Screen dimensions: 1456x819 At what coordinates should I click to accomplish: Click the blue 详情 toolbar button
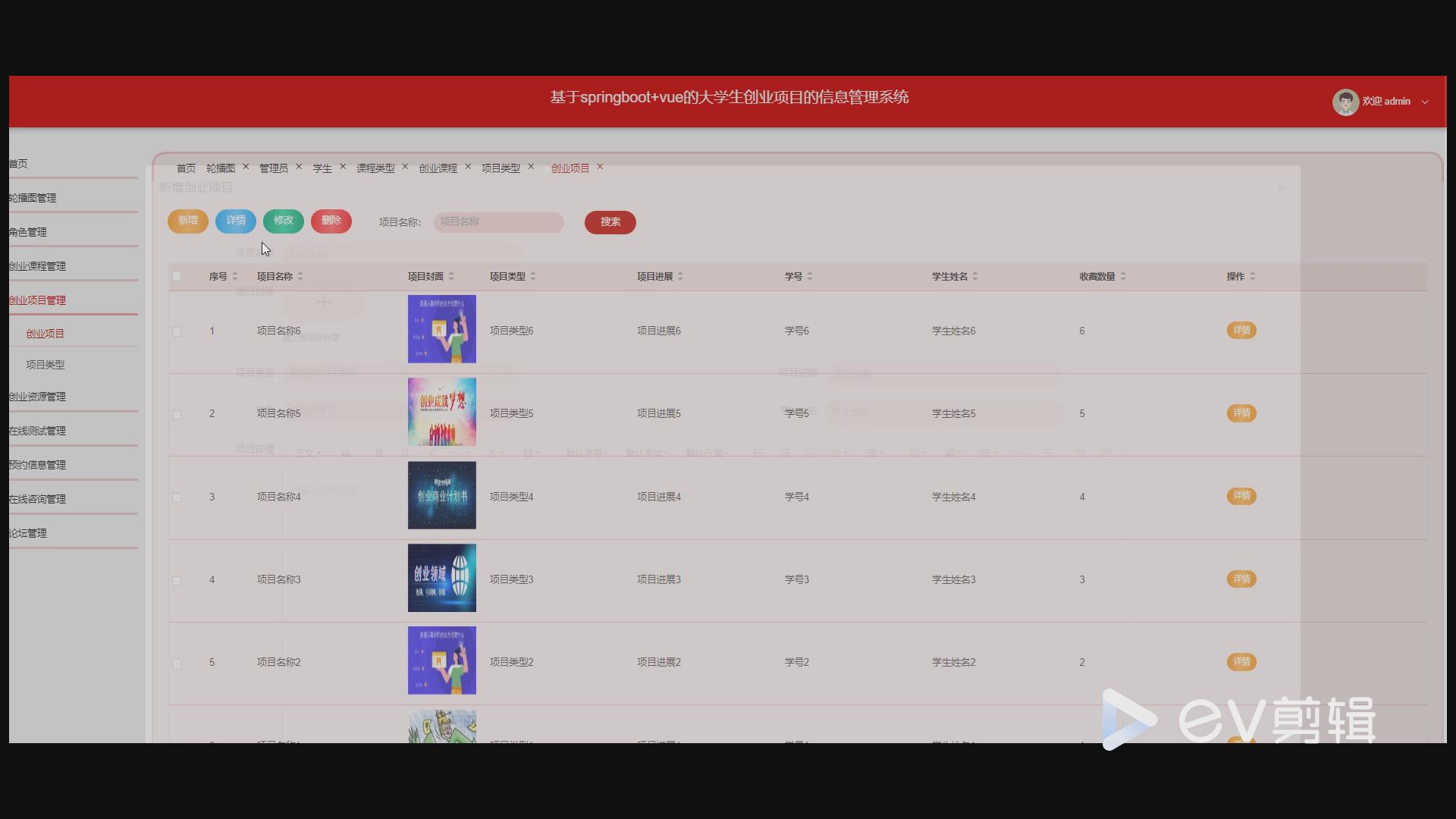tap(236, 221)
